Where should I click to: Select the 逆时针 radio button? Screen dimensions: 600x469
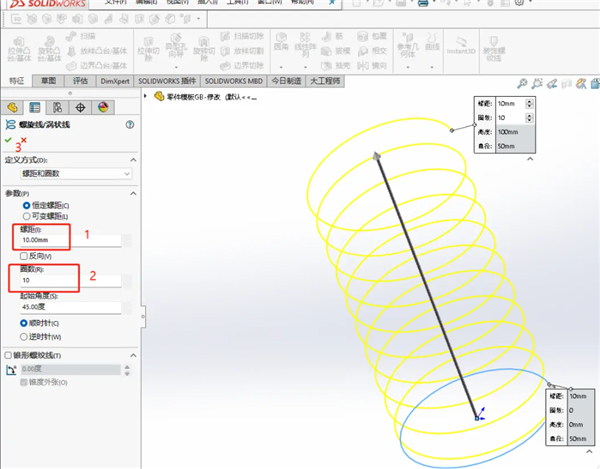[x=23, y=336]
